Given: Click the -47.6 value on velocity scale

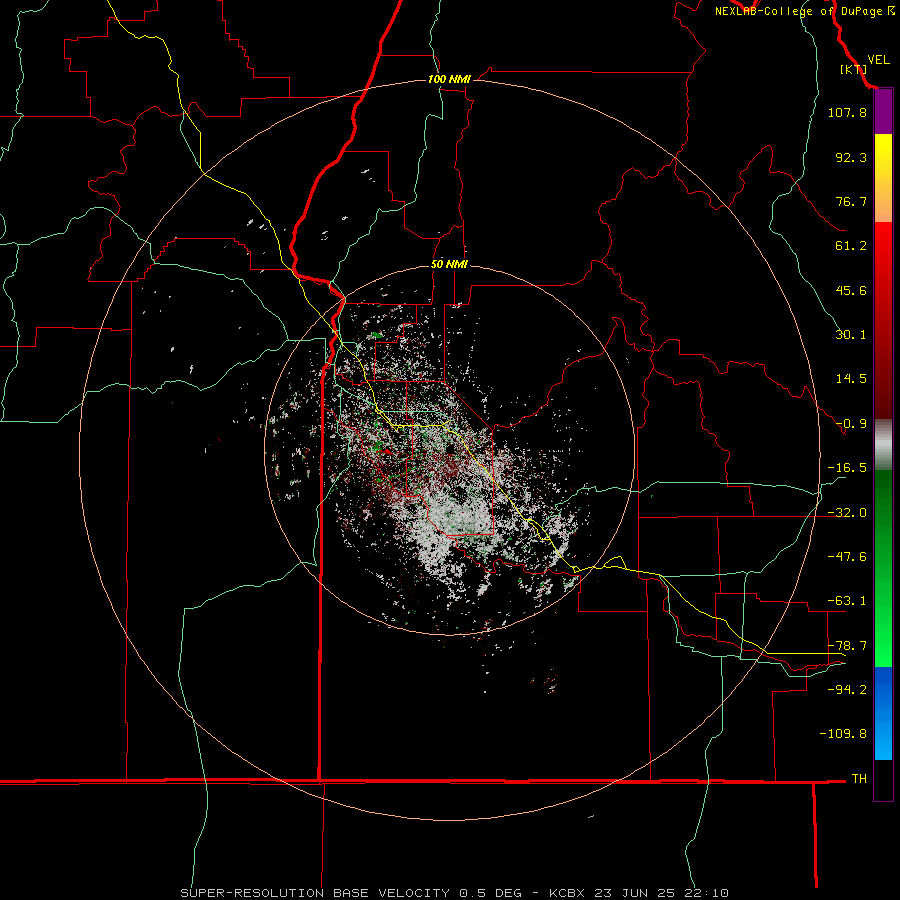Looking at the screenshot, I should click(x=847, y=557).
